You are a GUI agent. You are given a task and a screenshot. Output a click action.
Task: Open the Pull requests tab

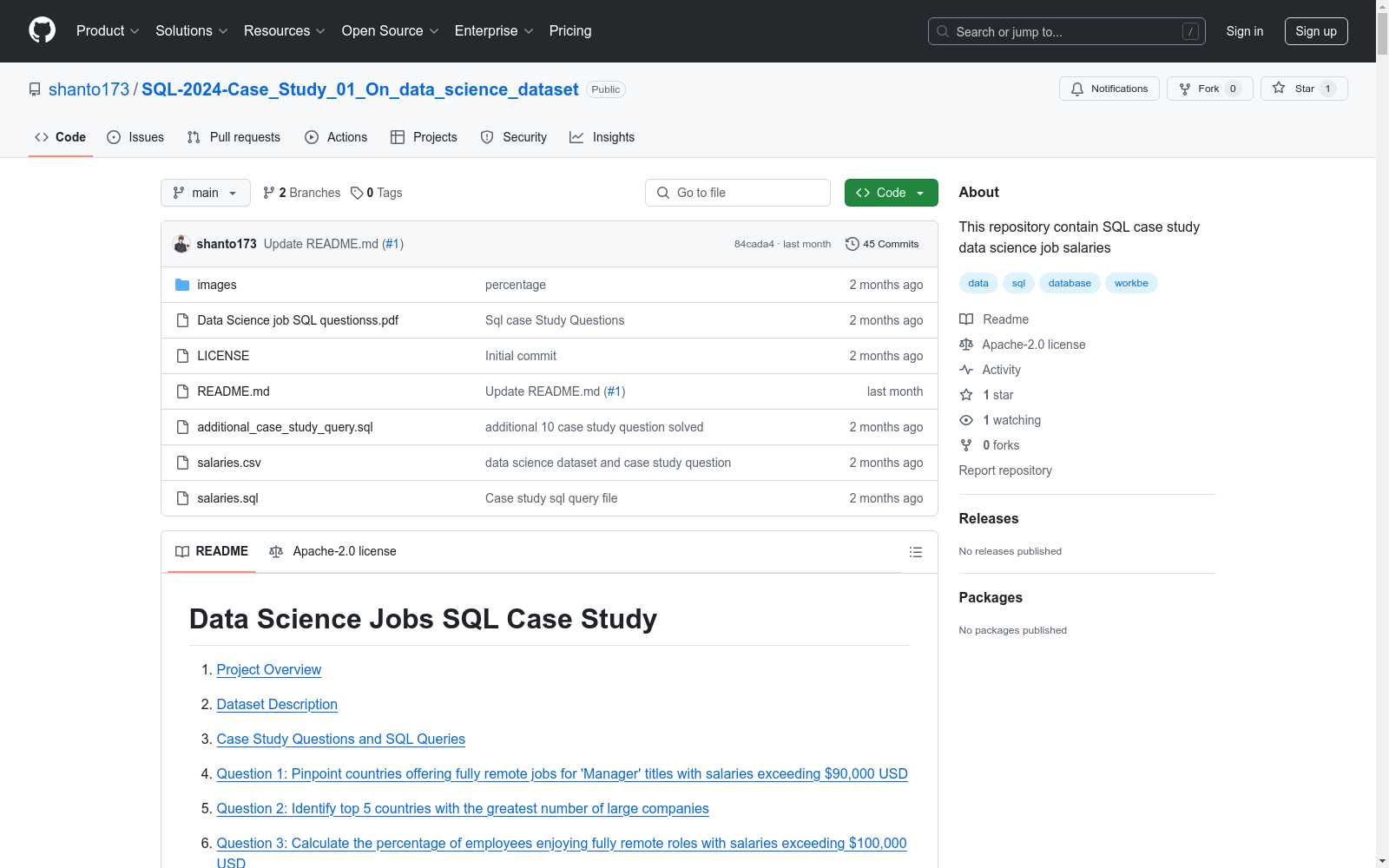tap(234, 137)
